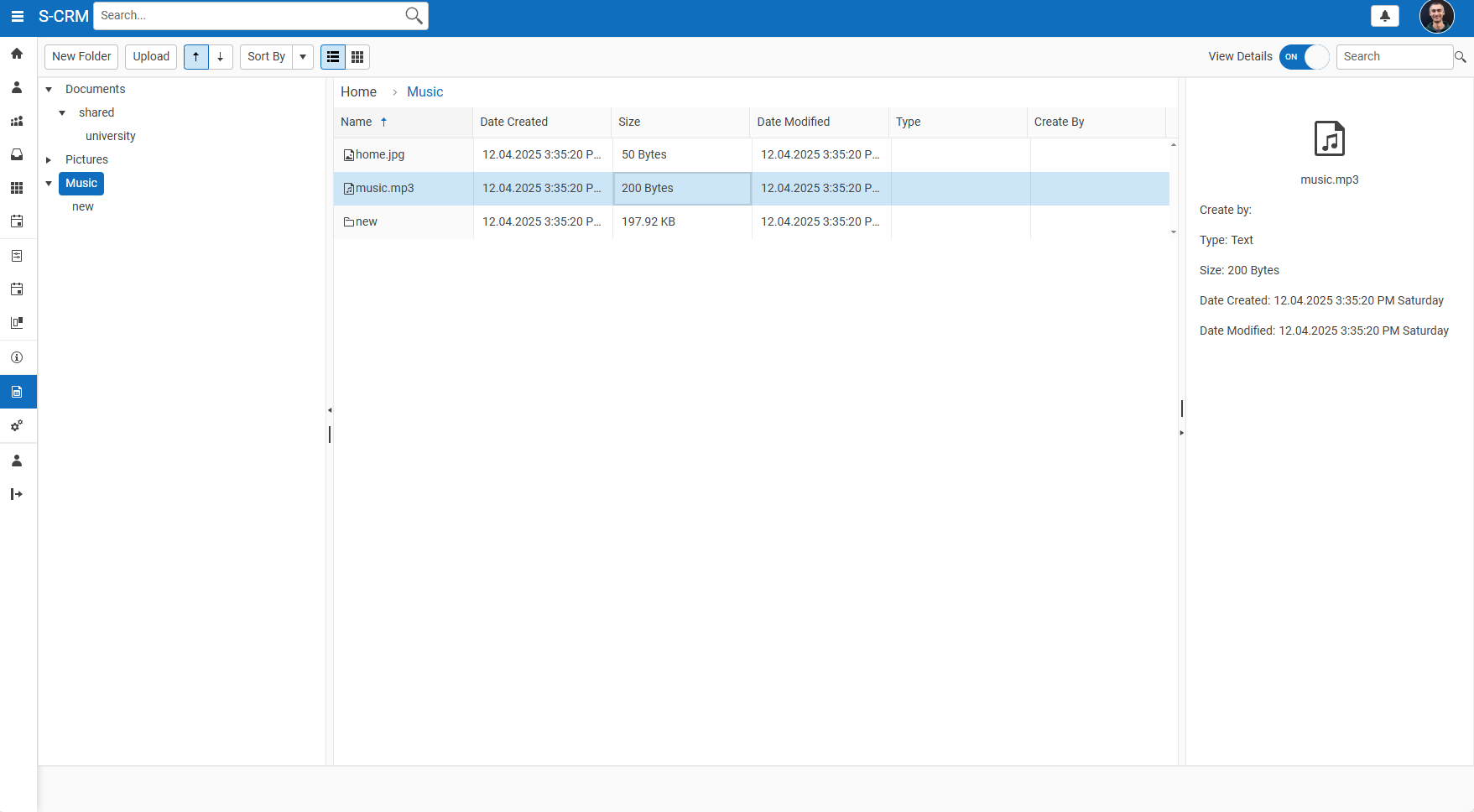Open the settings gears sidebar icon

point(17,426)
